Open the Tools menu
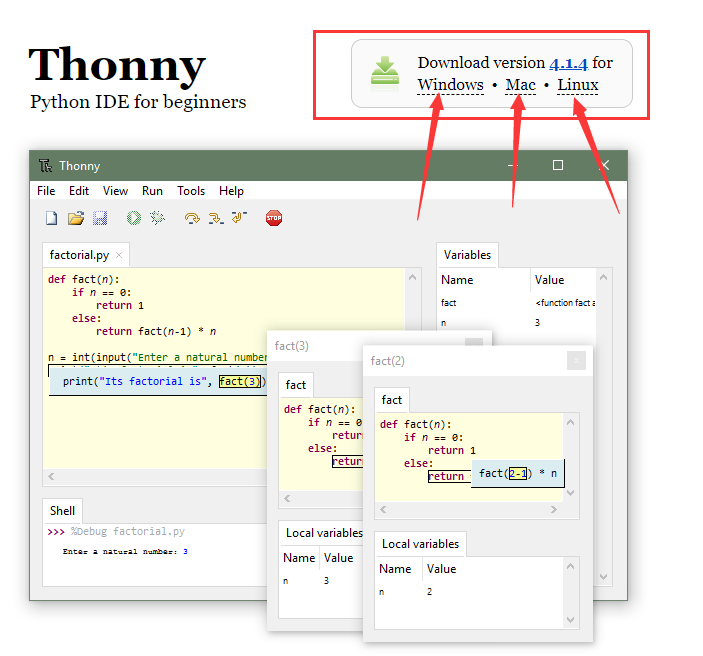 click(x=191, y=191)
